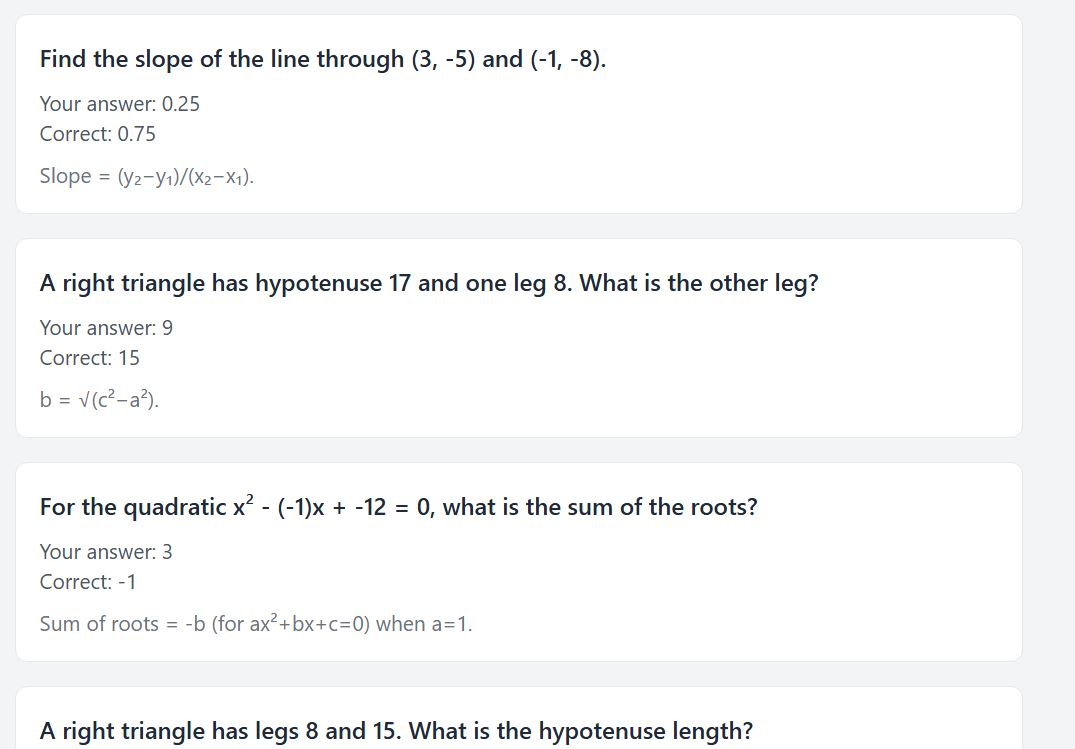Click the 'Correct: 15' text
1075x749 pixels.
(90, 358)
